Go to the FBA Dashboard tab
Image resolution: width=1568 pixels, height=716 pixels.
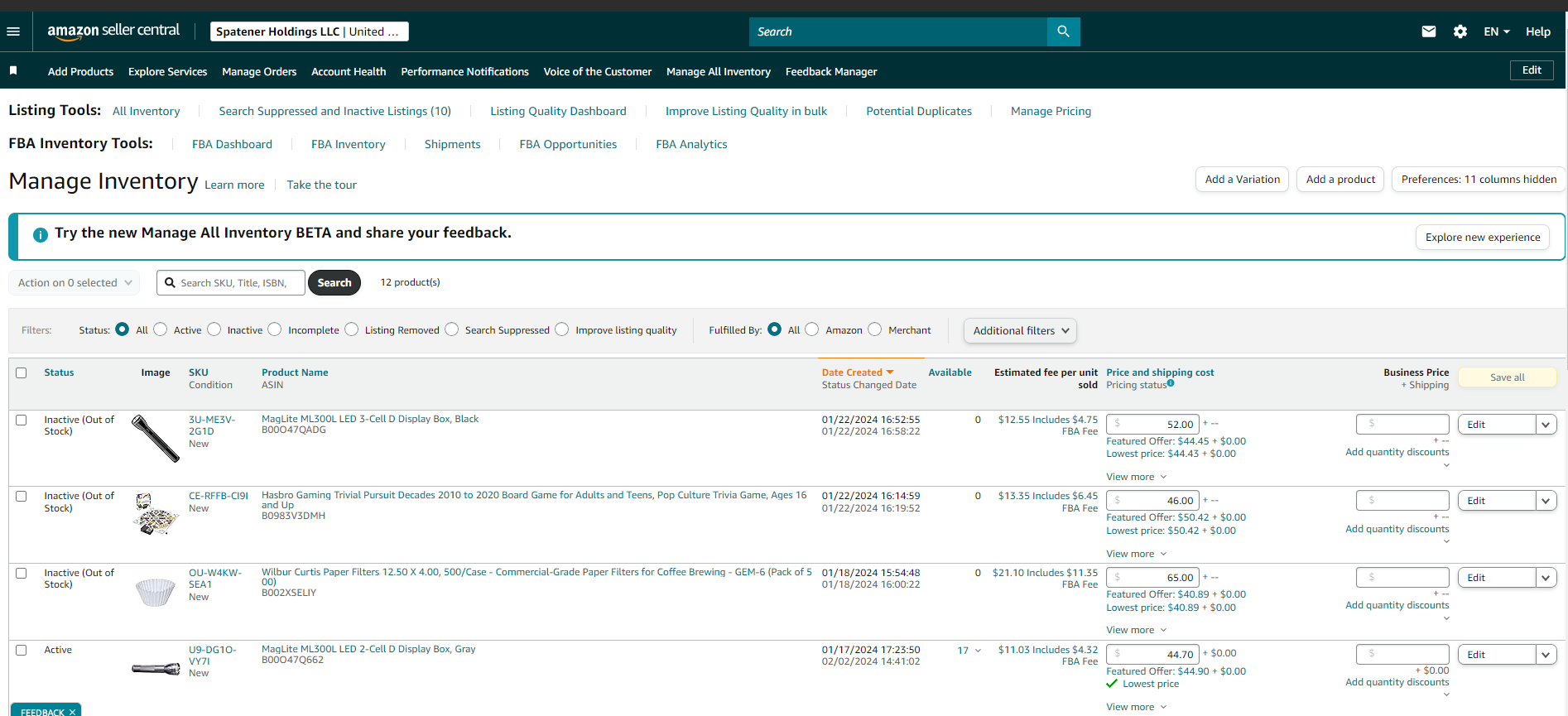click(232, 144)
